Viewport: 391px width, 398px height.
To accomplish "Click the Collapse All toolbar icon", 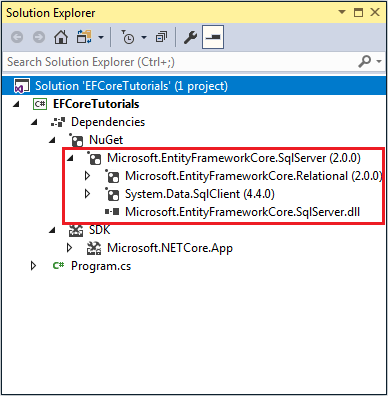I will pyautogui.click(x=162, y=37).
